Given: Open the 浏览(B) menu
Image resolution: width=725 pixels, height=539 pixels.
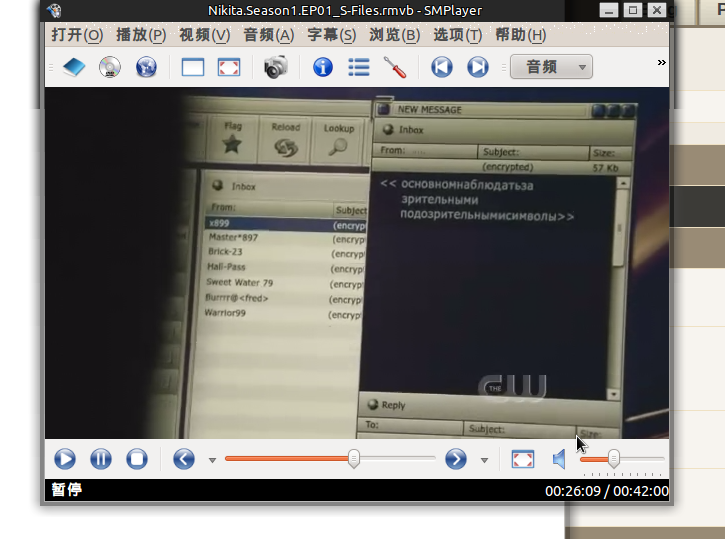Looking at the screenshot, I should (394, 35).
